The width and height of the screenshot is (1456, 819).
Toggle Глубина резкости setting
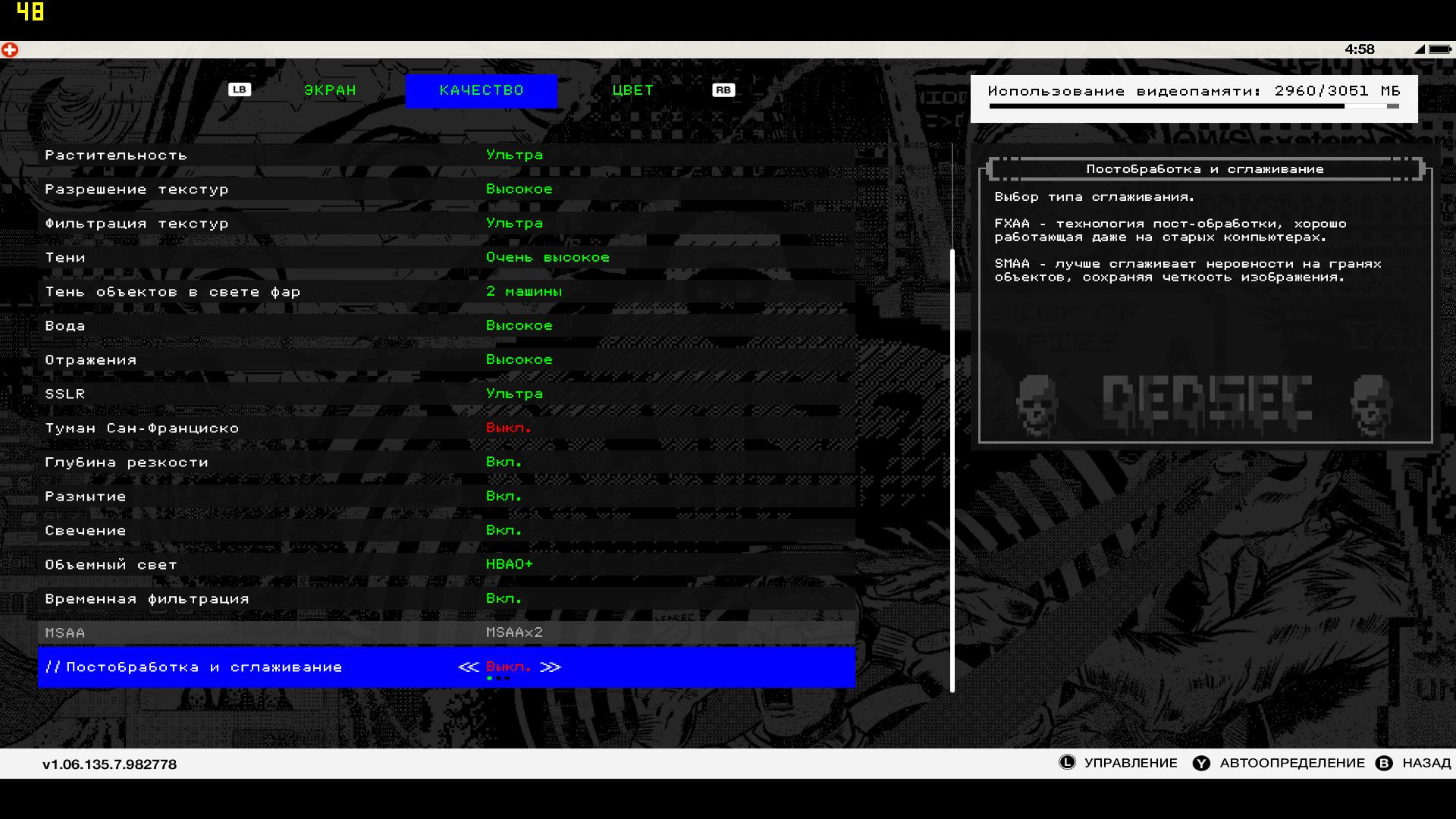(x=504, y=463)
